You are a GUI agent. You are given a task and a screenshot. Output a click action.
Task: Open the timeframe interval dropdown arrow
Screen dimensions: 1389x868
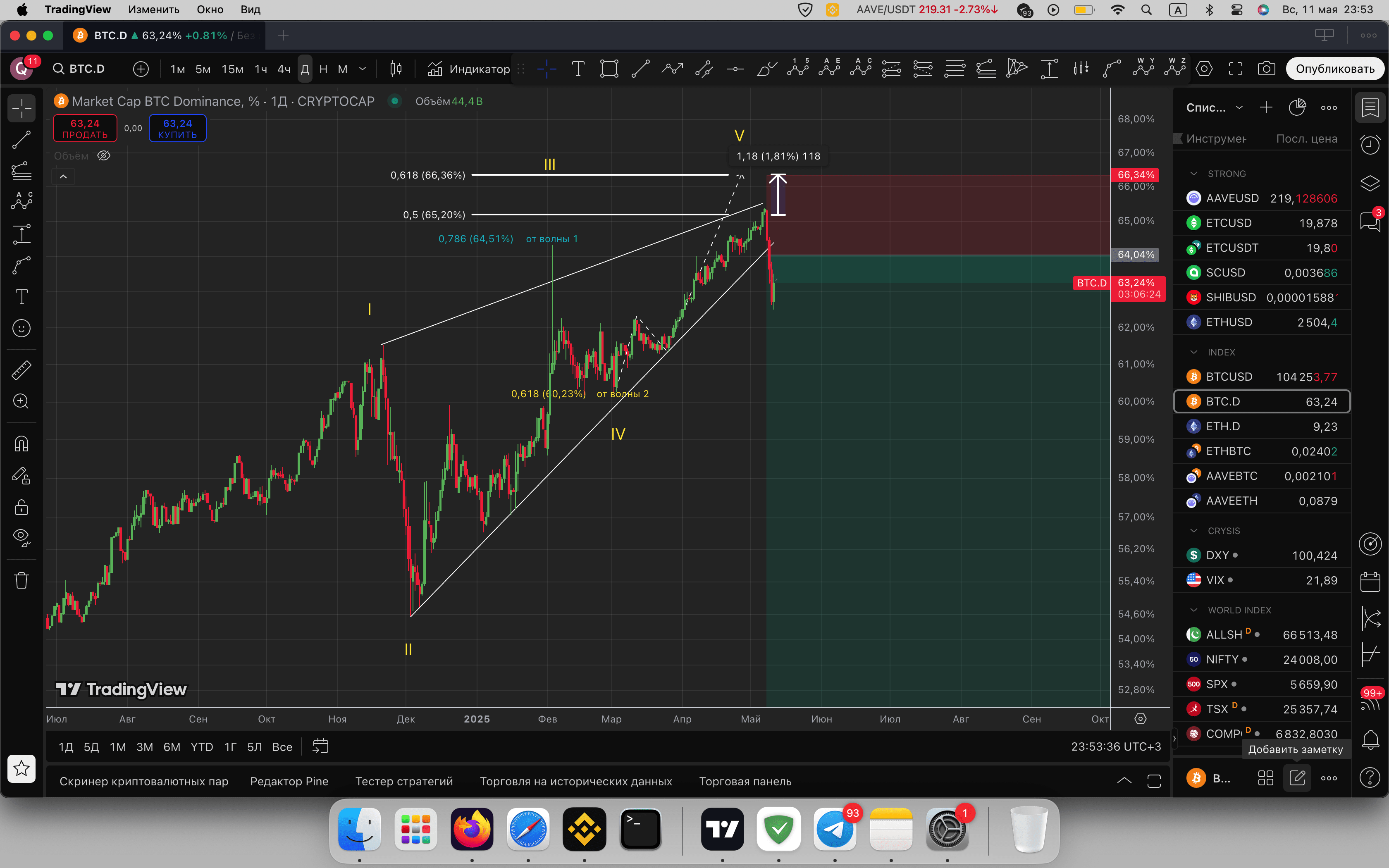pos(362,69)
